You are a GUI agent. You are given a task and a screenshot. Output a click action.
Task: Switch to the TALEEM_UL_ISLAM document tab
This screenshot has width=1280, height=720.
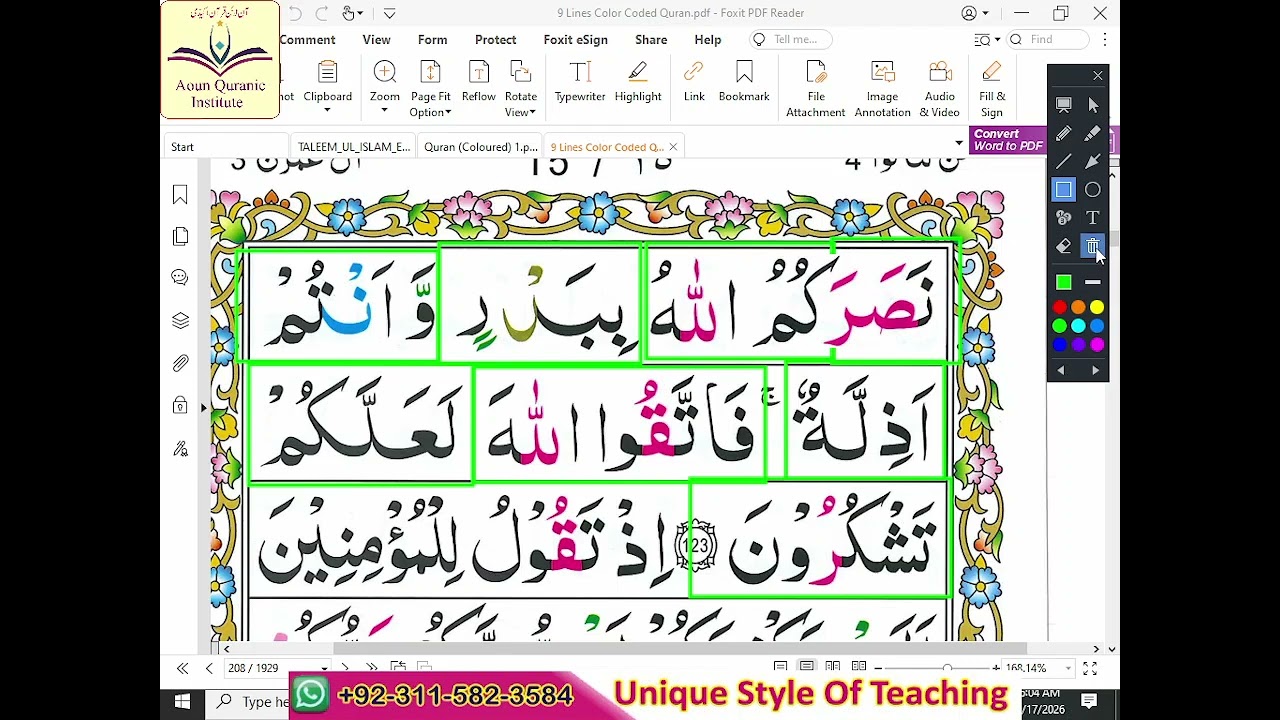click(354, 147)
